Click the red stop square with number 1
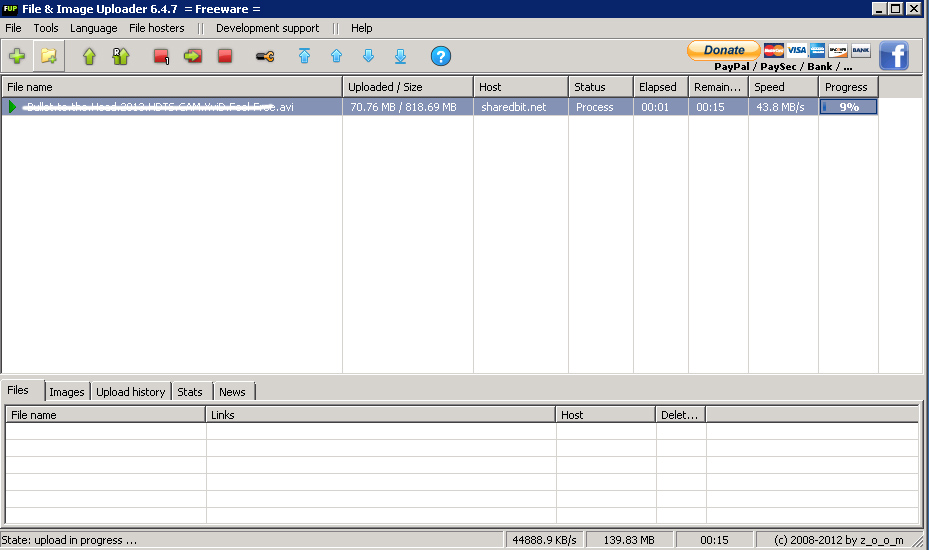 tap(161, 56)
